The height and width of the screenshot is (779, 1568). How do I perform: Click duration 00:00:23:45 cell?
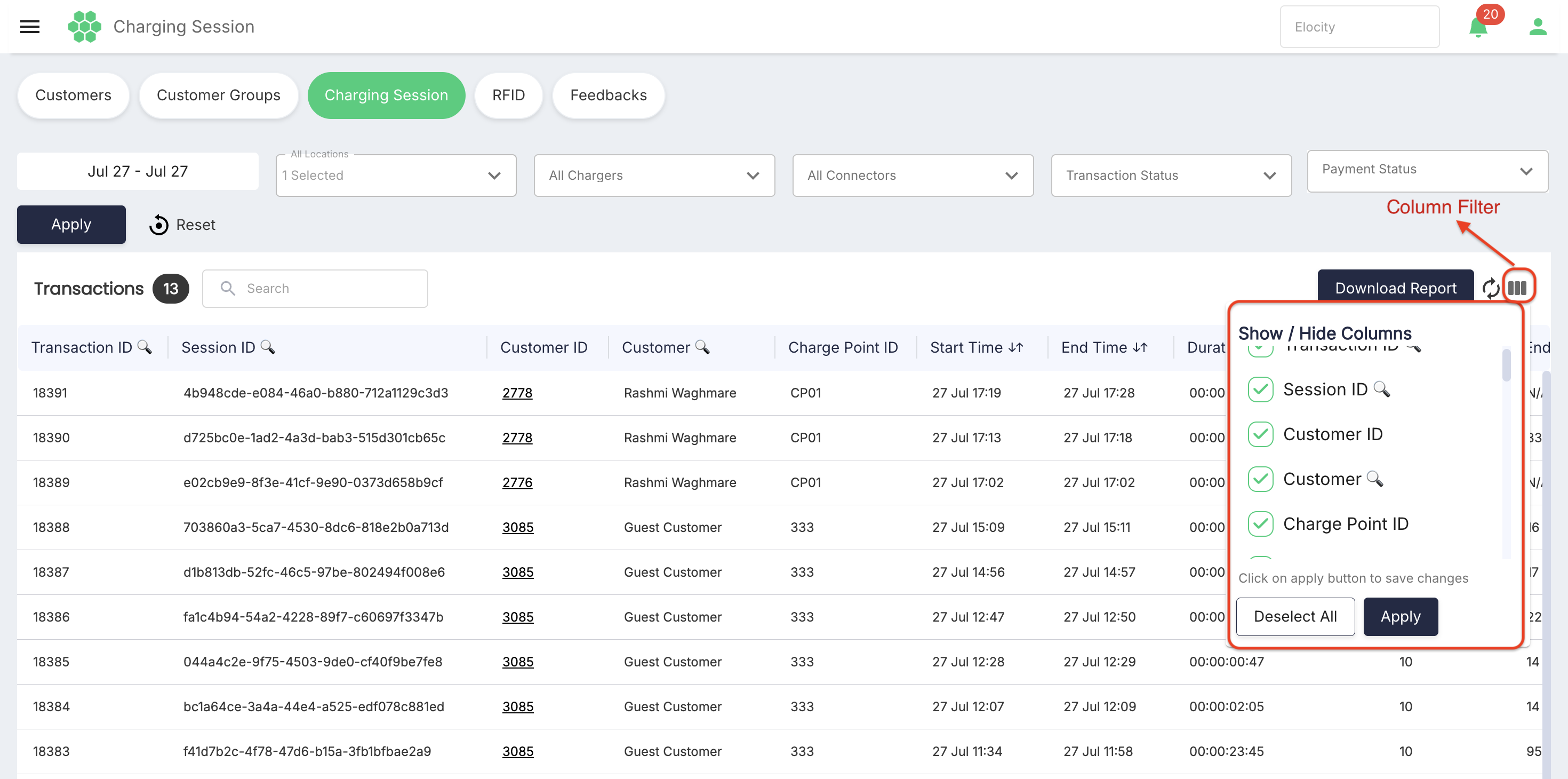[1227, 752]
